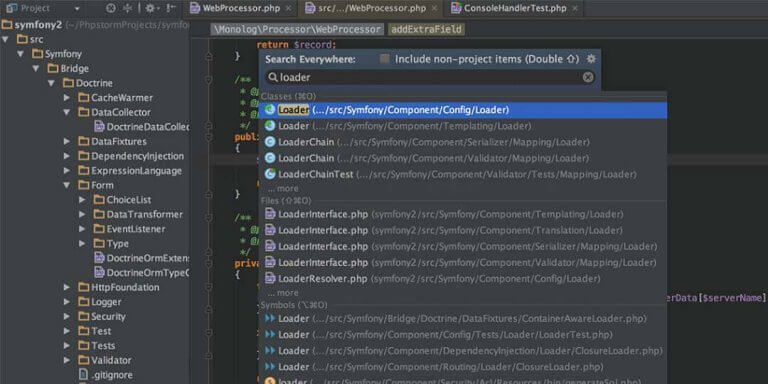Close the ConsoleHandlerTest.php tab

point(575,8)
